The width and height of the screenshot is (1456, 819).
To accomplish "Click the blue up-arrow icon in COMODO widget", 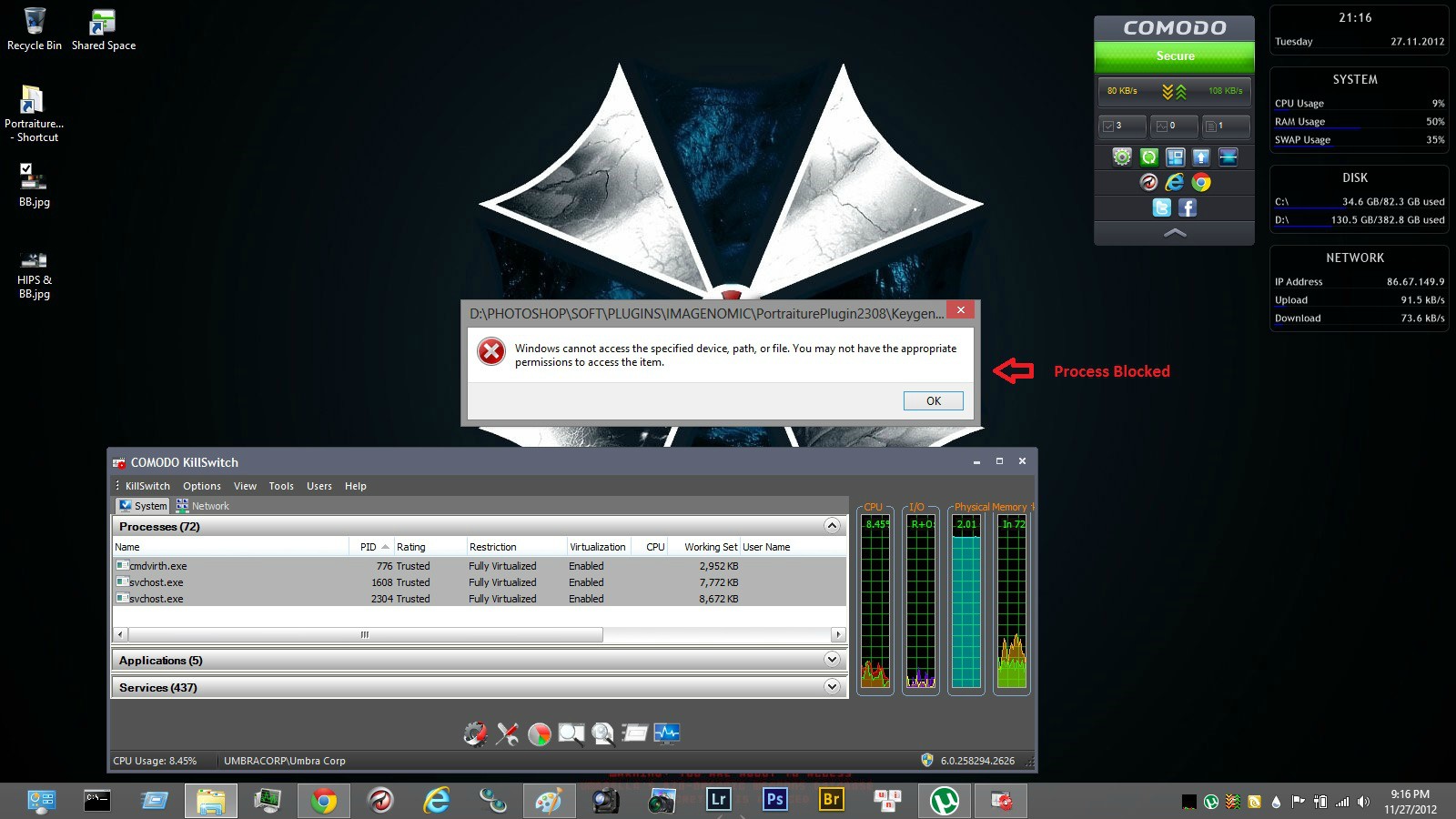I will pos(1201,157).
